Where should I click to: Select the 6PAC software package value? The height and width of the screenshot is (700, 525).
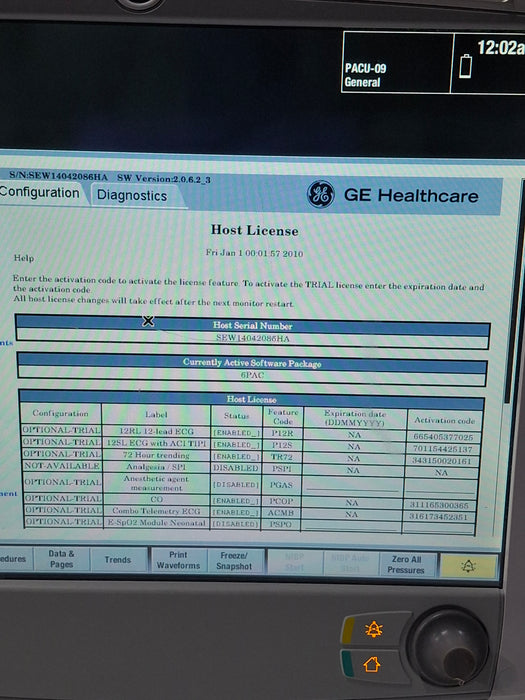click(x=252, y=375)
